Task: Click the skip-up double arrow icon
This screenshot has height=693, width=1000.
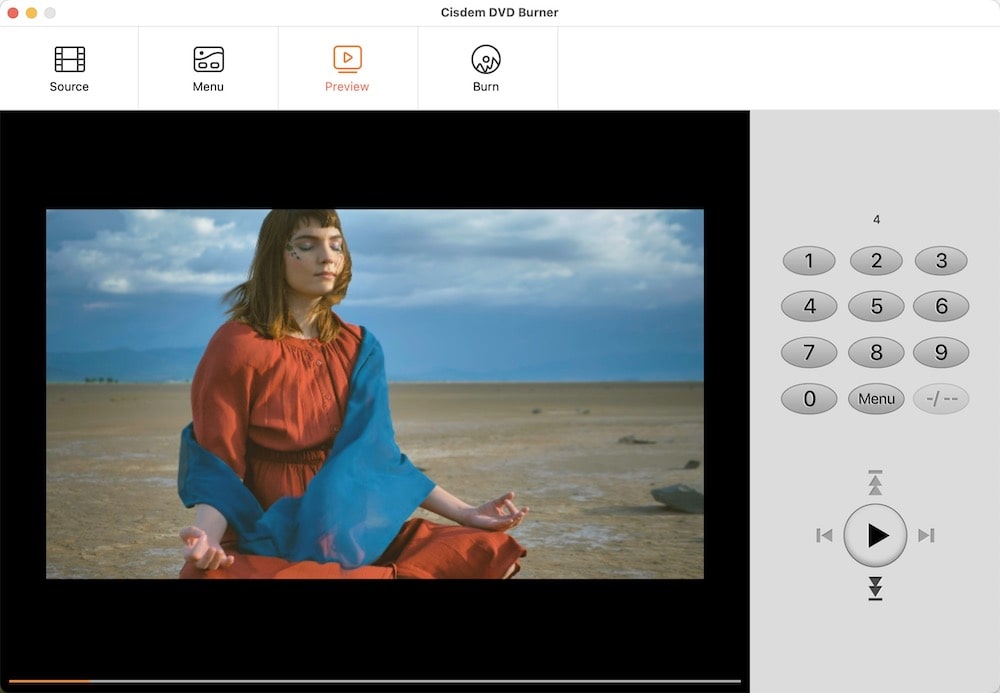Action: tap(875, 483)
